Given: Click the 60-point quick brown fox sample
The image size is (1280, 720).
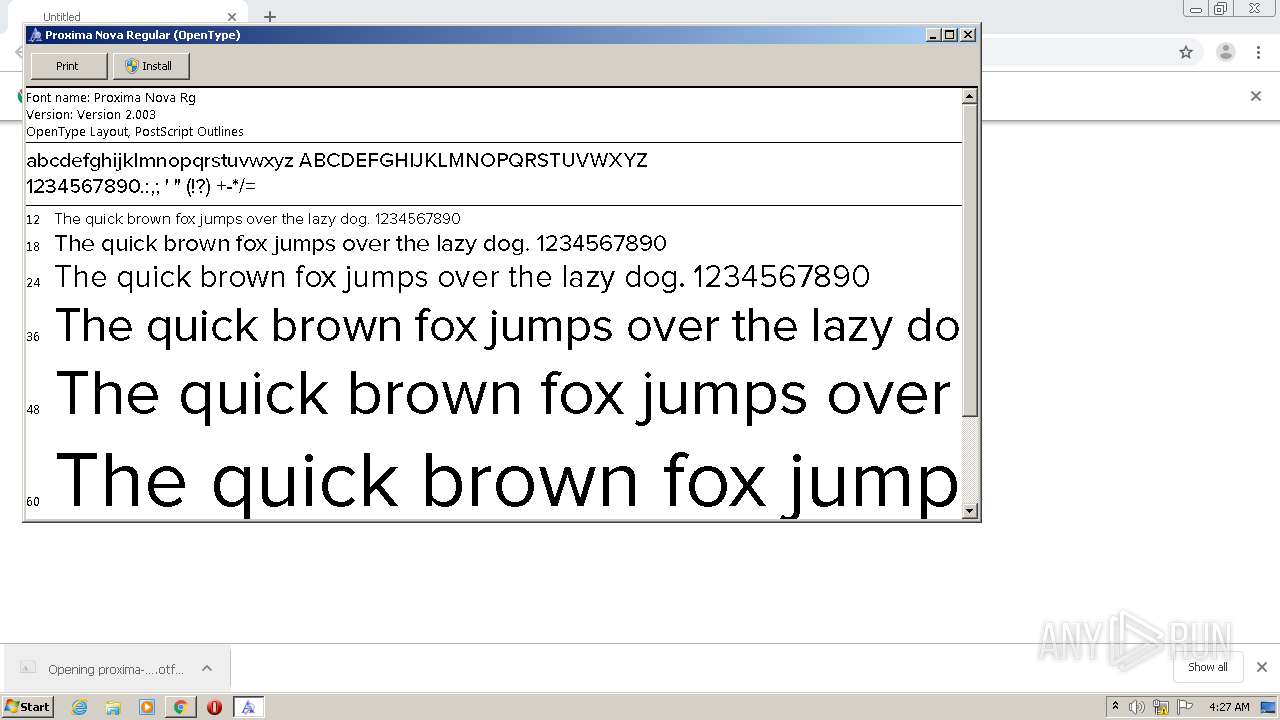Looking at the screenshot, I should point(507,482).
